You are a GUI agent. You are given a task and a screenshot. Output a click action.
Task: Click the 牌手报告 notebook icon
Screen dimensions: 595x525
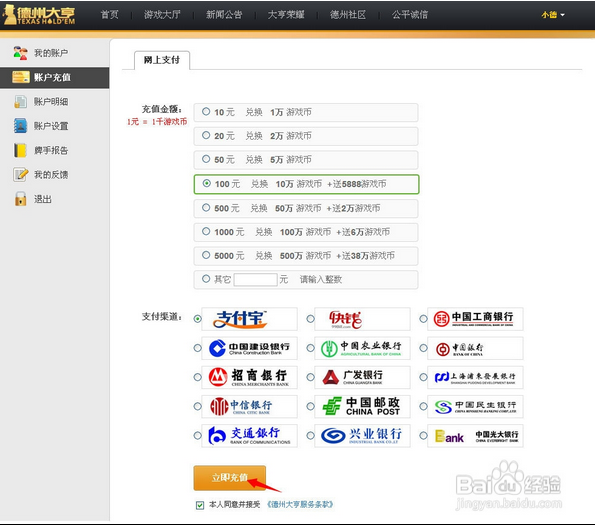click(x=20, y=150)
